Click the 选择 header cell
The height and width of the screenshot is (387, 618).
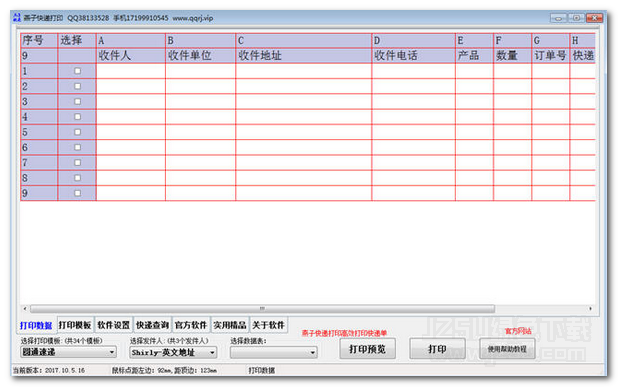point(77,41)
